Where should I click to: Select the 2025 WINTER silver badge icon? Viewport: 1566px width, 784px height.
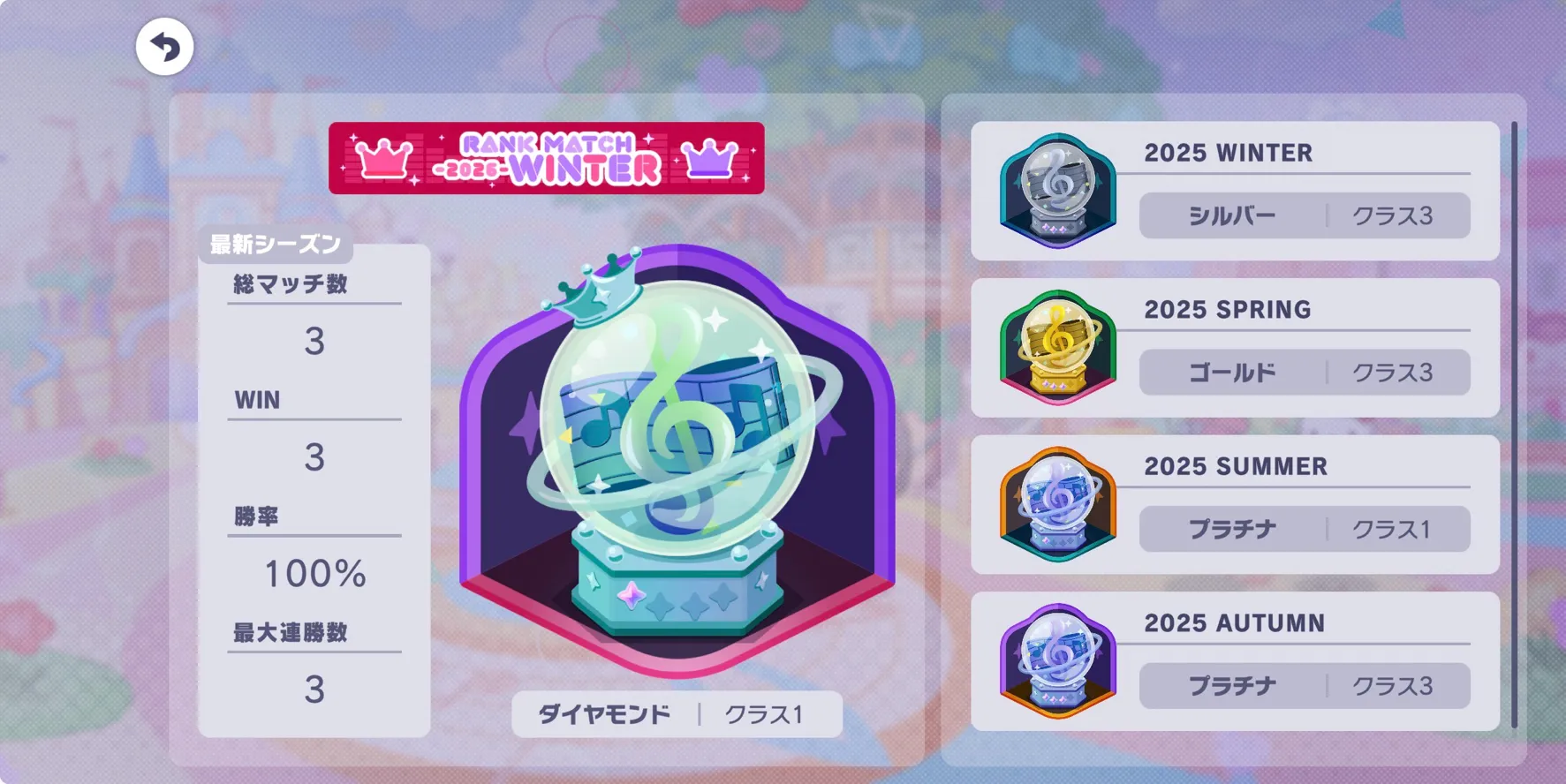[x=1058, y=191]
